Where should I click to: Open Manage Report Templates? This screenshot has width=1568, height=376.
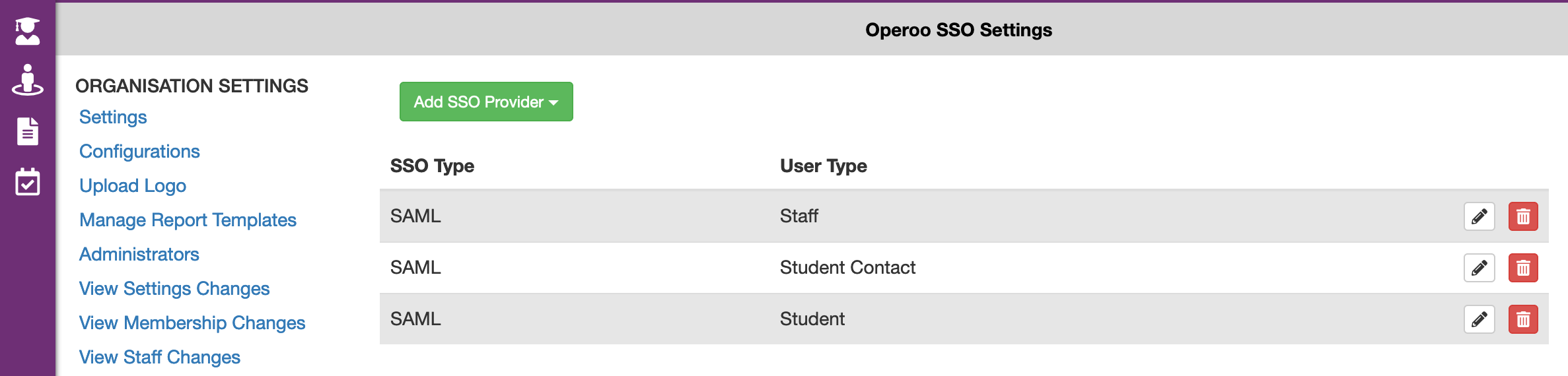click(x=188, y=220)
